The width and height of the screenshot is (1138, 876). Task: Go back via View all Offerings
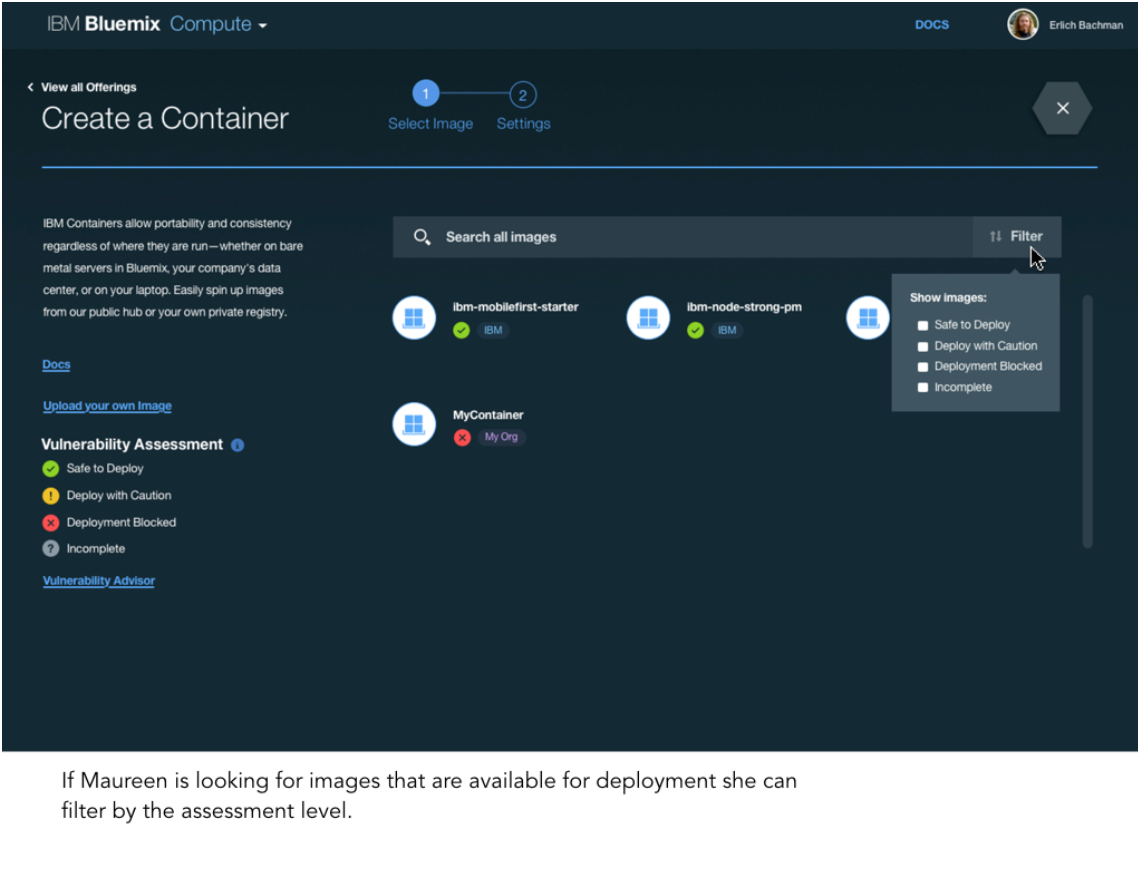tap(89, 87)
